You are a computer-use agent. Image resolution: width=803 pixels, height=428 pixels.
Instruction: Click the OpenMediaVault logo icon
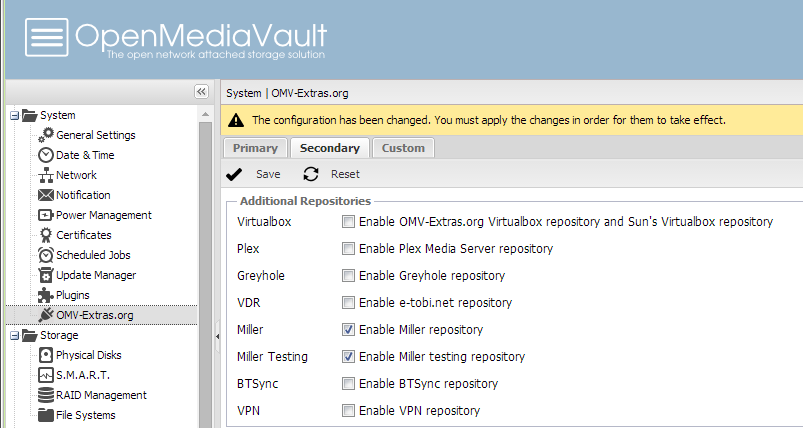tap(47, 37)
